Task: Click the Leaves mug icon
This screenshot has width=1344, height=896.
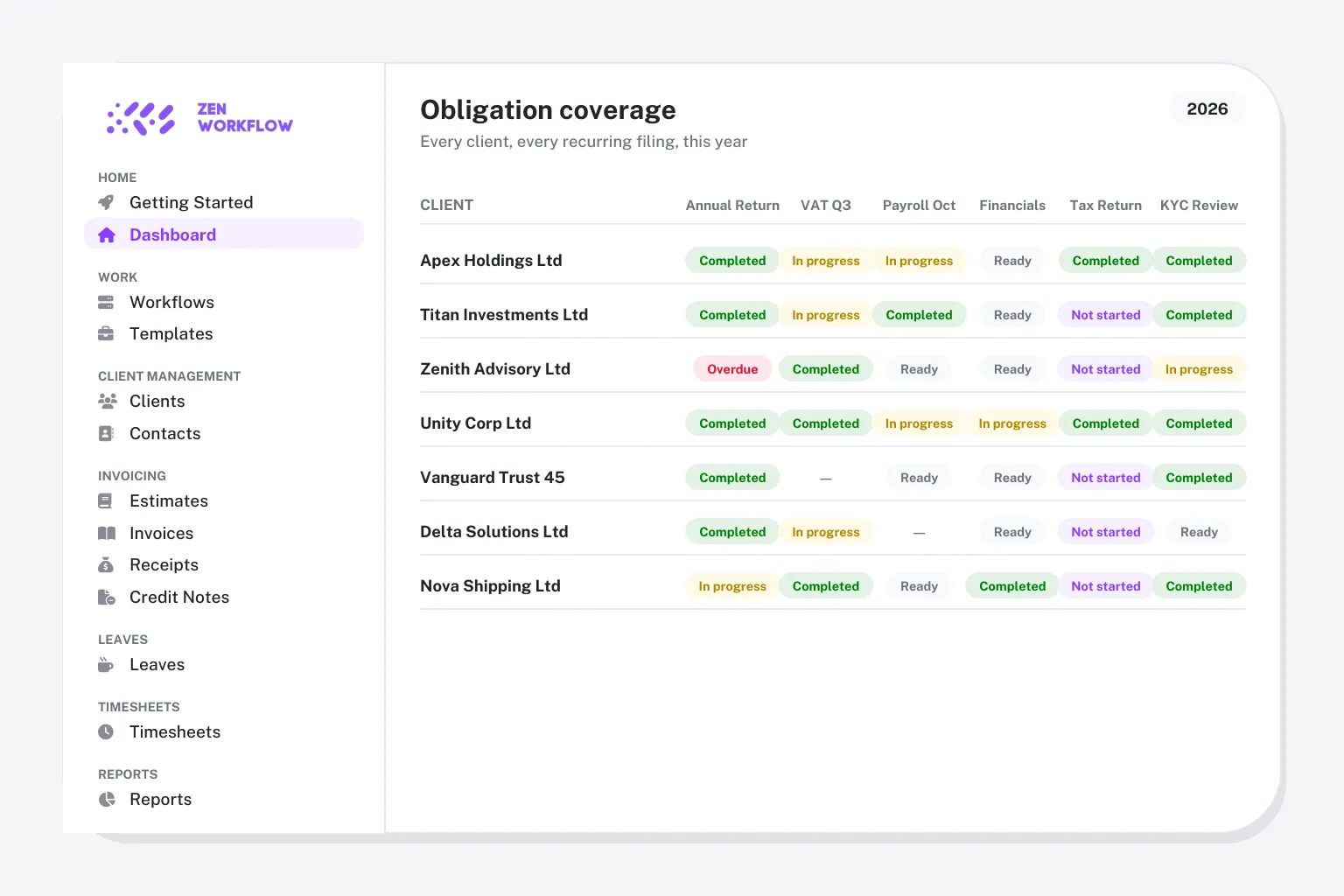Action: pos(106,664)
